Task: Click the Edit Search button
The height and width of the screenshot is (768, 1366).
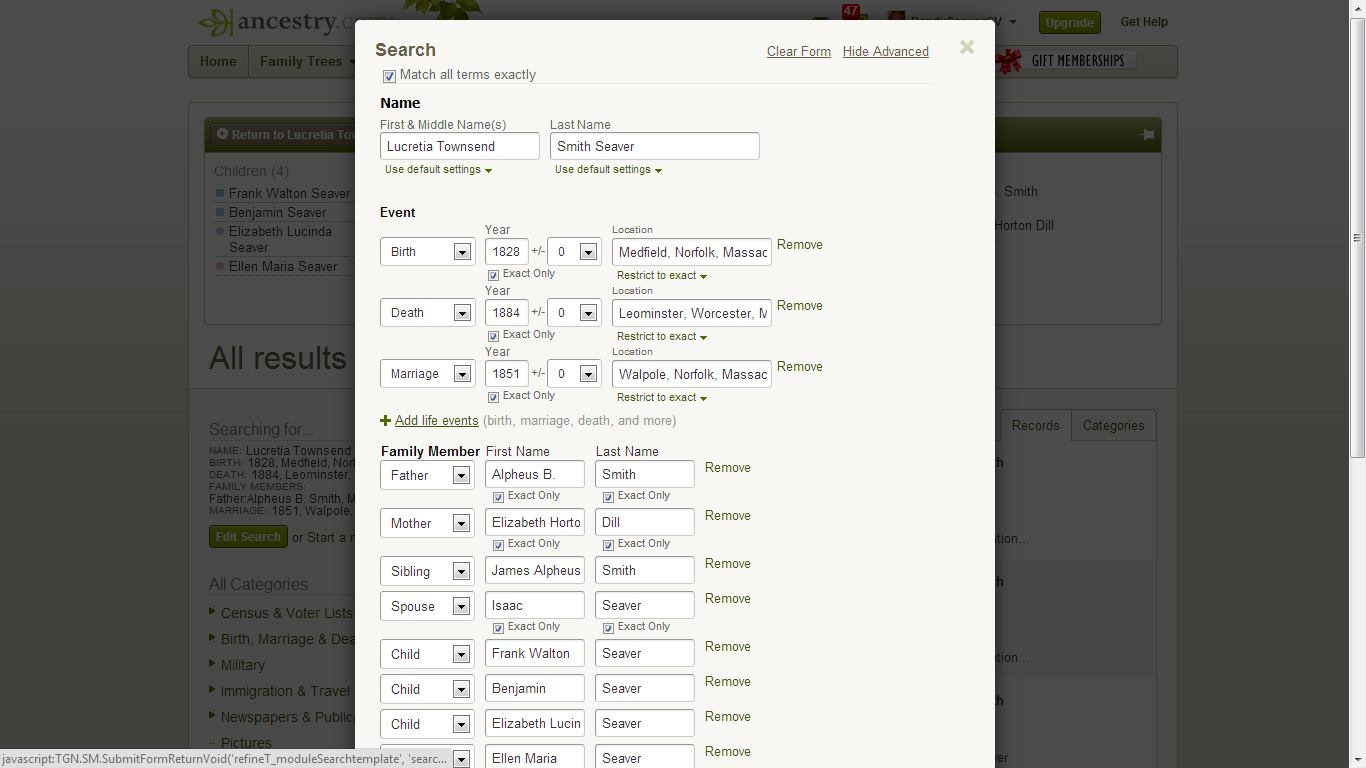Action: pos(248,537)
